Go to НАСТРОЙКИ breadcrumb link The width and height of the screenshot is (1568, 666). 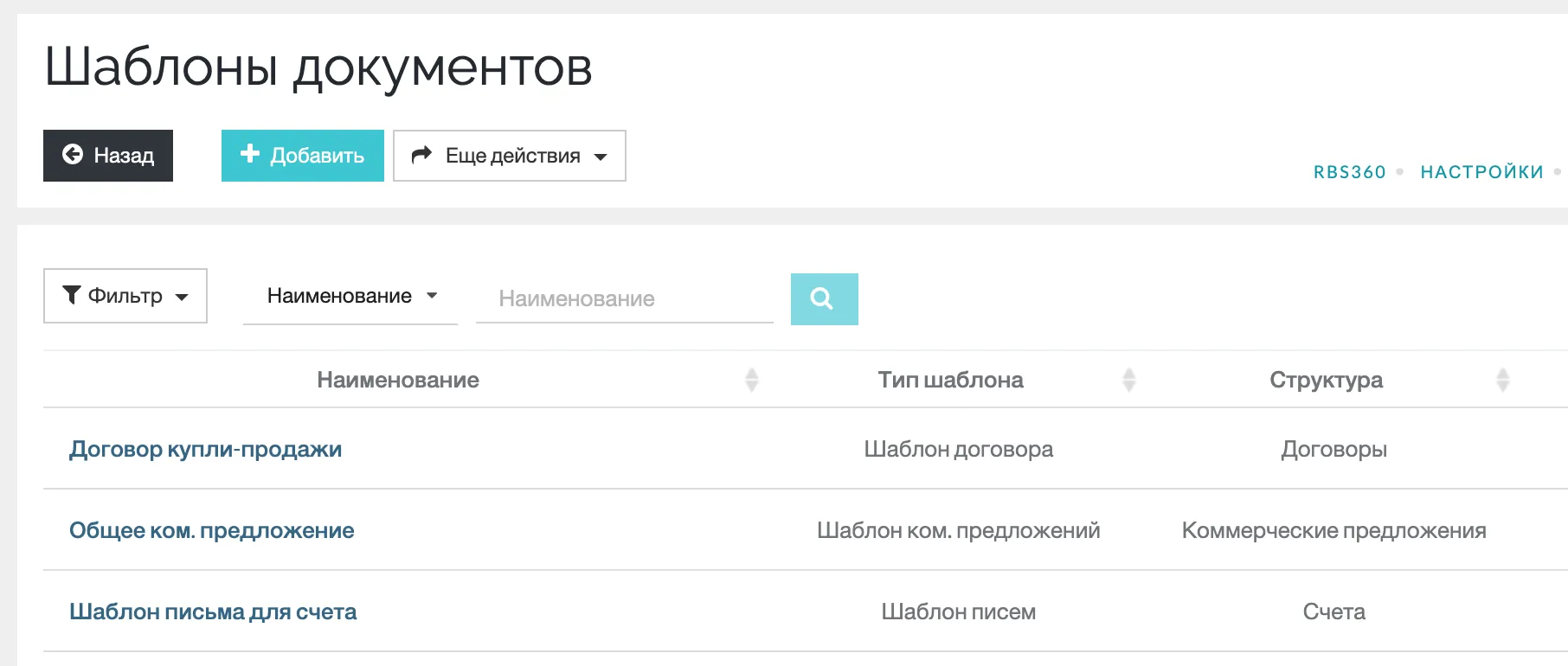[x=1481, y=172]
